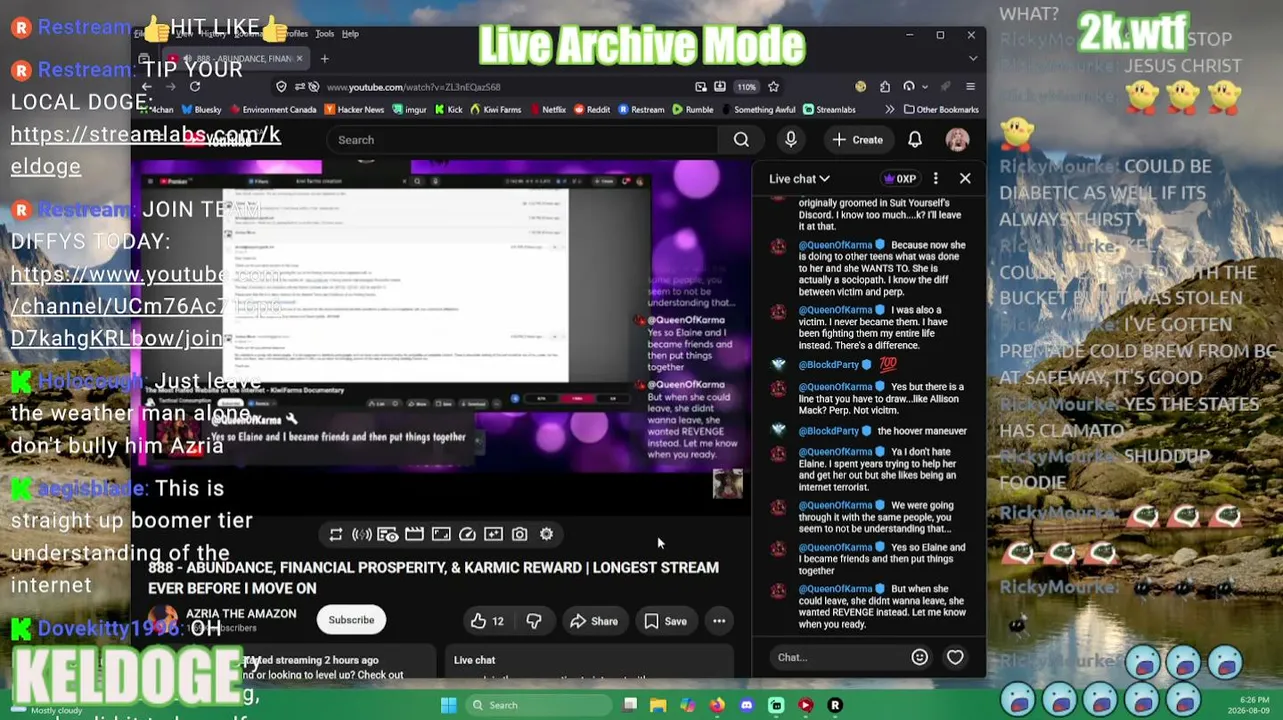The image size is (1283, 720).
Task: Open the Kick bookmark
Action: point(449,110)
